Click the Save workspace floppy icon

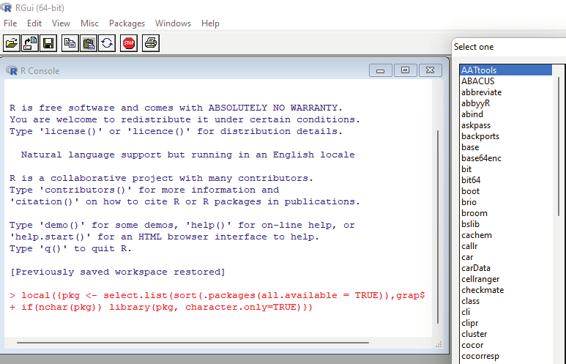[48, 43]
